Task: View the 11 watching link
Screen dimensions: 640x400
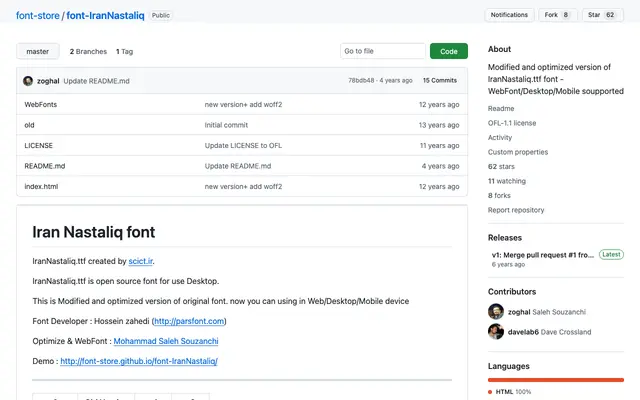Action: tap(507, 181)
